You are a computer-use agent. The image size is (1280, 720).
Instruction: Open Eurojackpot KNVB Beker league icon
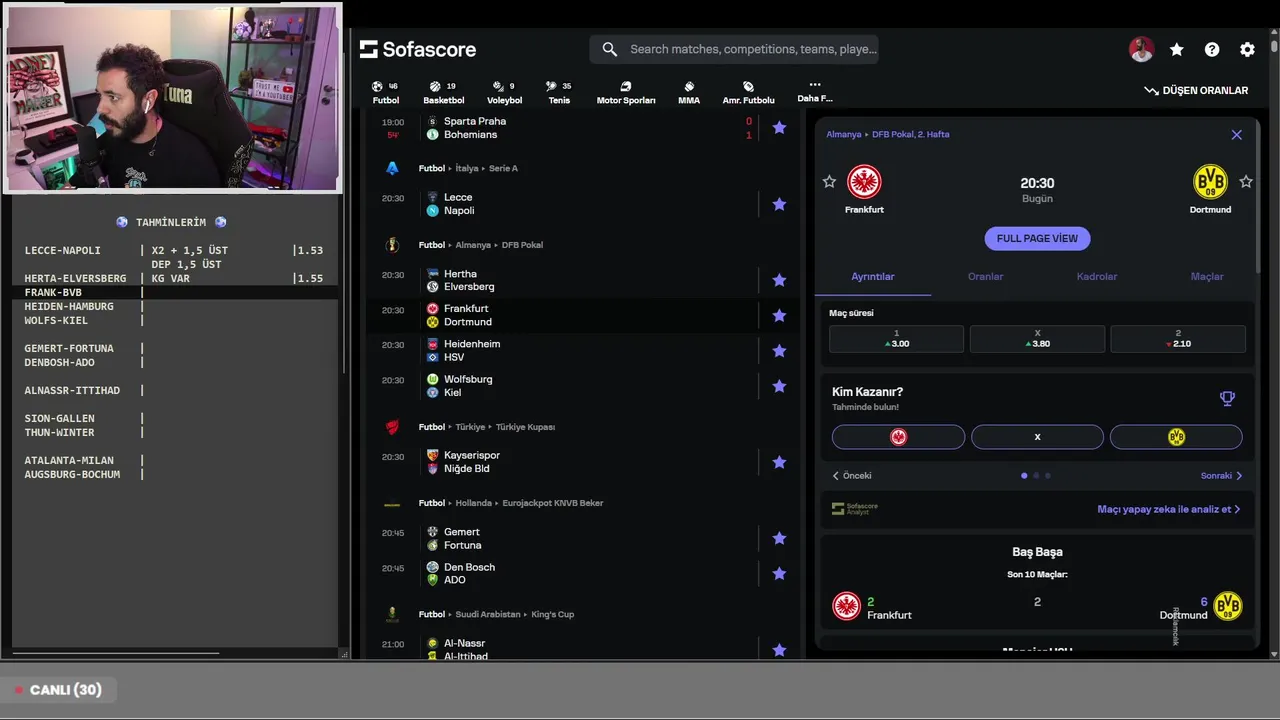(x=392, y=503)
